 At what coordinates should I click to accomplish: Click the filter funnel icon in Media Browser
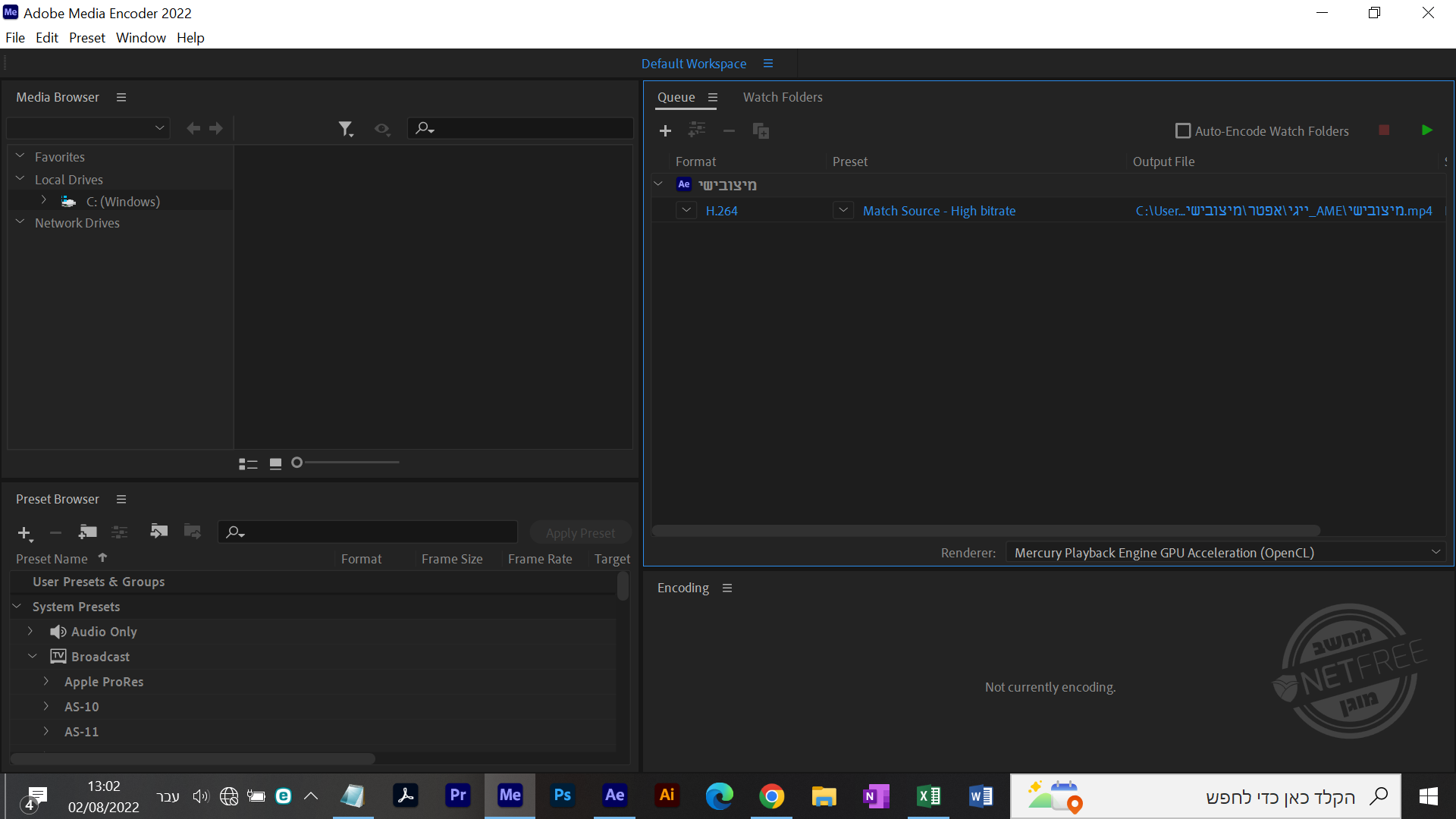click(x=346, y=129)
